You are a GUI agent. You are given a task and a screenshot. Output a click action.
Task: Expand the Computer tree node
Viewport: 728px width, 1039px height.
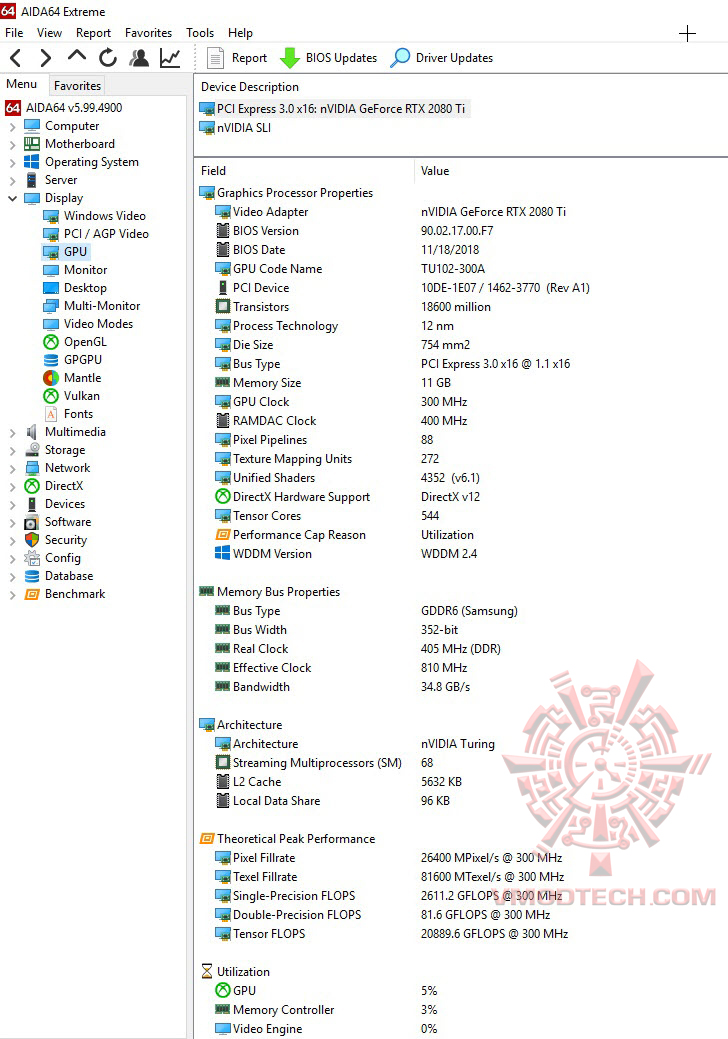(13, 126)
